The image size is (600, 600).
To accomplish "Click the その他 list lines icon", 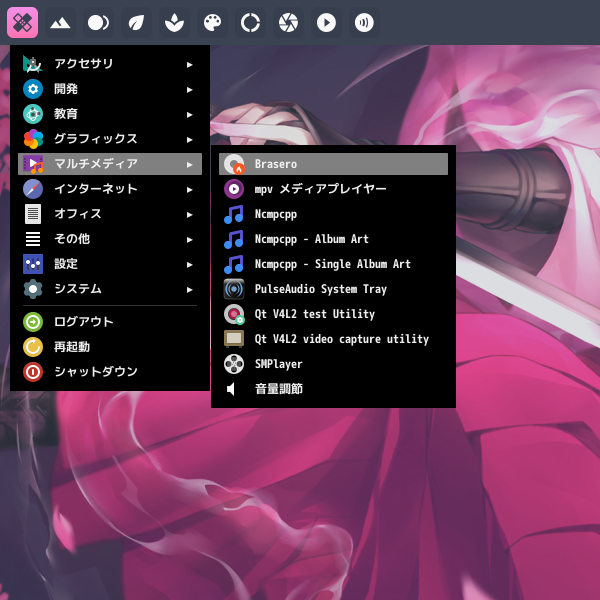I will coord(33,239).
